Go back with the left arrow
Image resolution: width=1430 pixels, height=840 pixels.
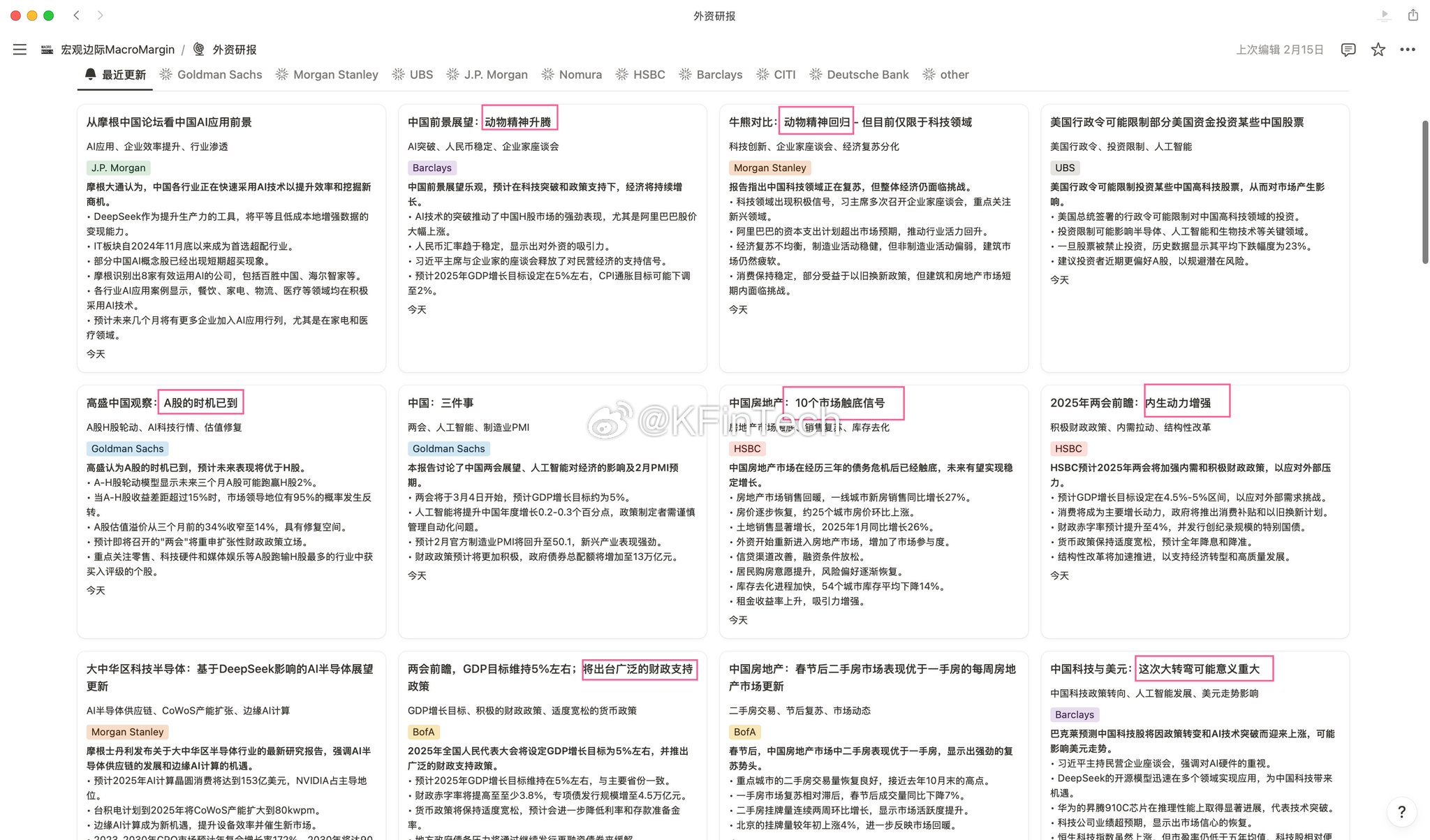(x=77, y=15)
